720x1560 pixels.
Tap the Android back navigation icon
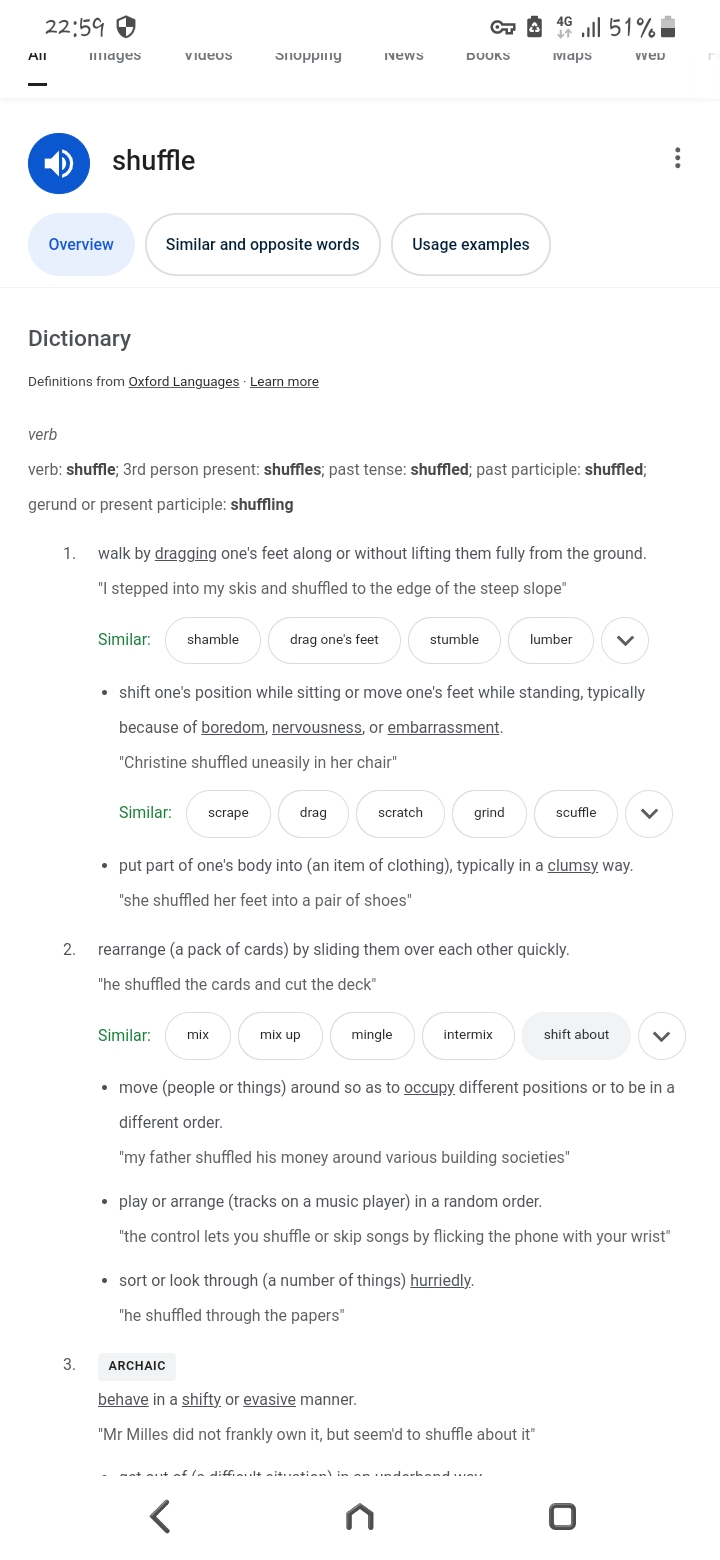(x=160, y=1516)
